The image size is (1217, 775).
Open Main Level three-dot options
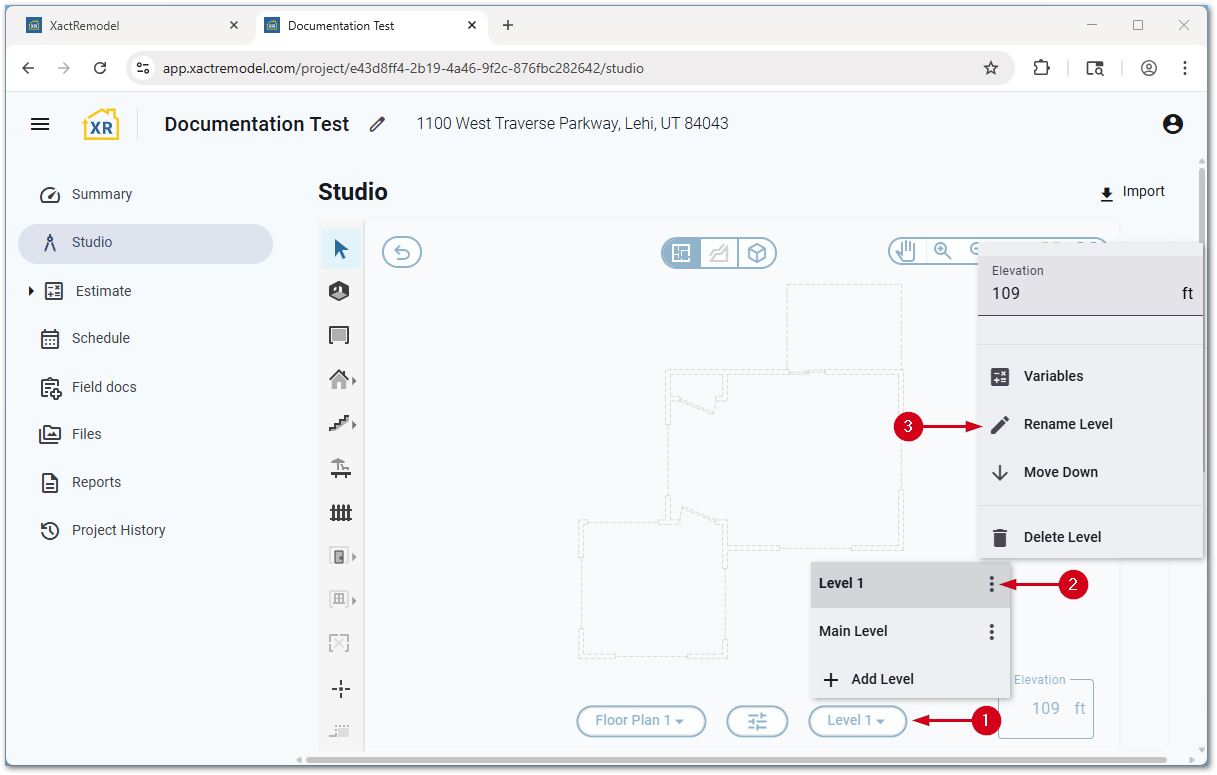991,632
